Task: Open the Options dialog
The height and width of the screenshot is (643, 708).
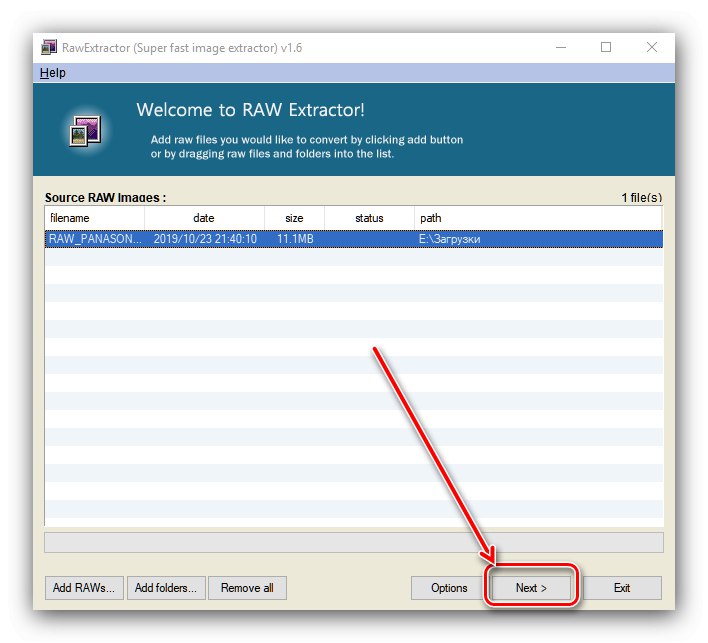Action: point(449,587)
